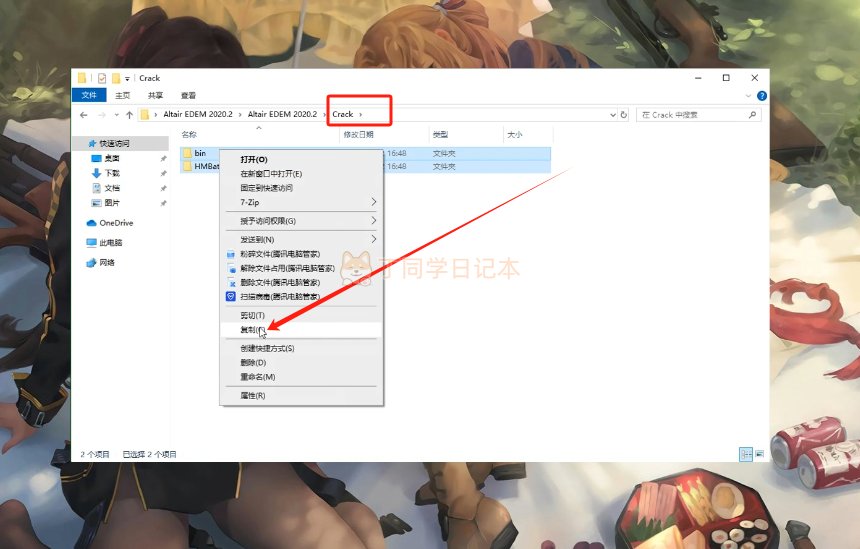Sort by the 修改日期 column header
This screenshot has width=860, height=549.
coord(358,134)
